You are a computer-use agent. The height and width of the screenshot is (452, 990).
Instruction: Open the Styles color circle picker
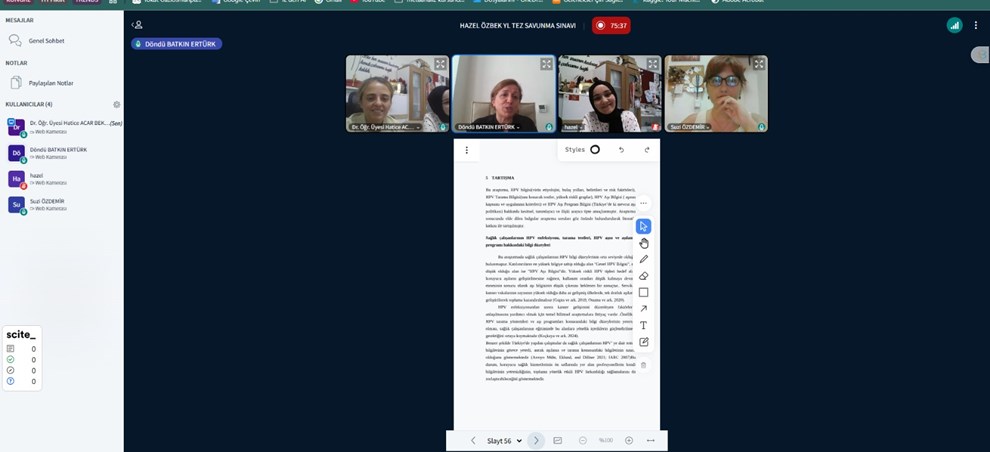click(595, 150)
